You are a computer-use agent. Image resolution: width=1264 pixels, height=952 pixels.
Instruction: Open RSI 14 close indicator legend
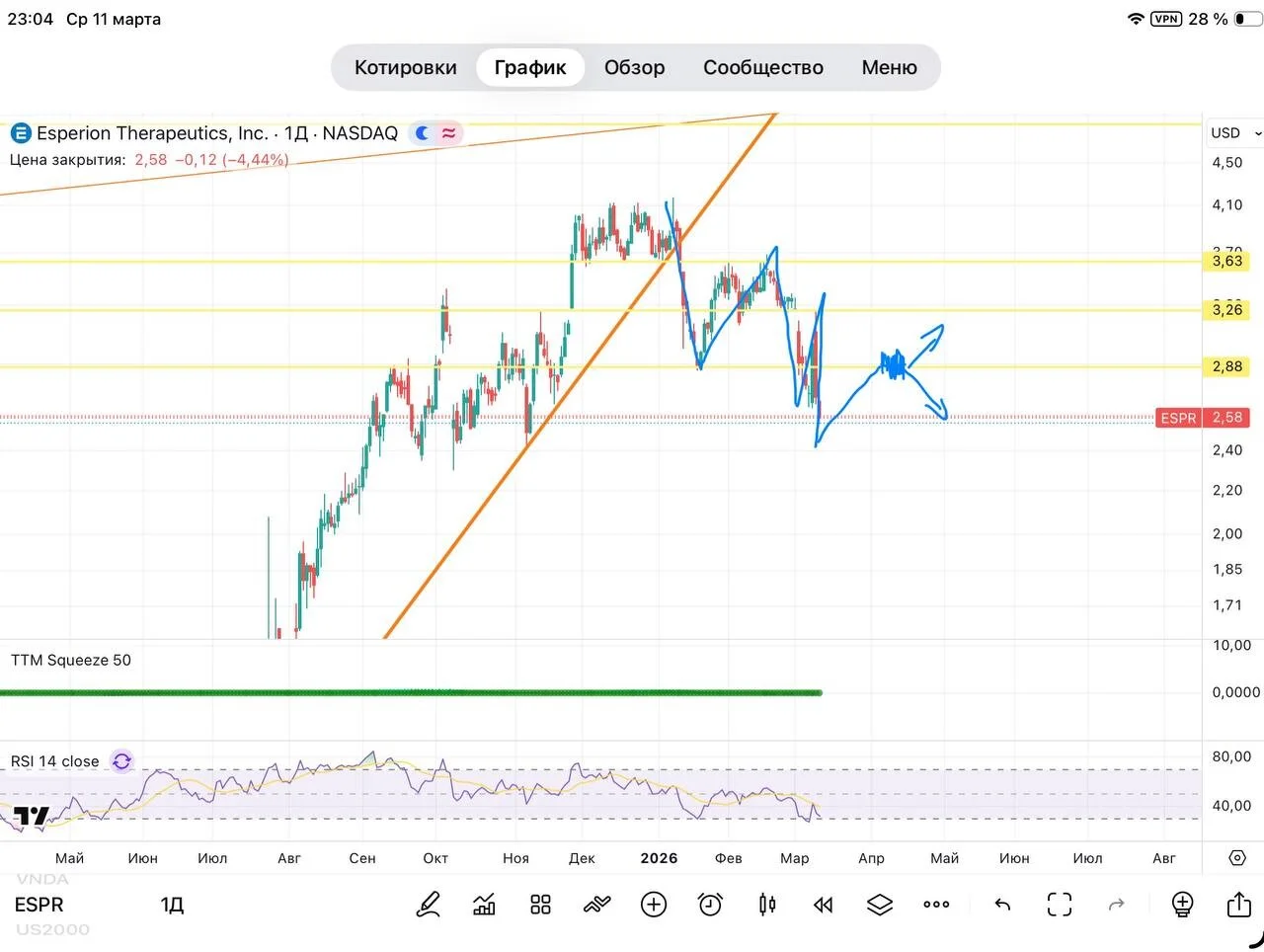55,761
